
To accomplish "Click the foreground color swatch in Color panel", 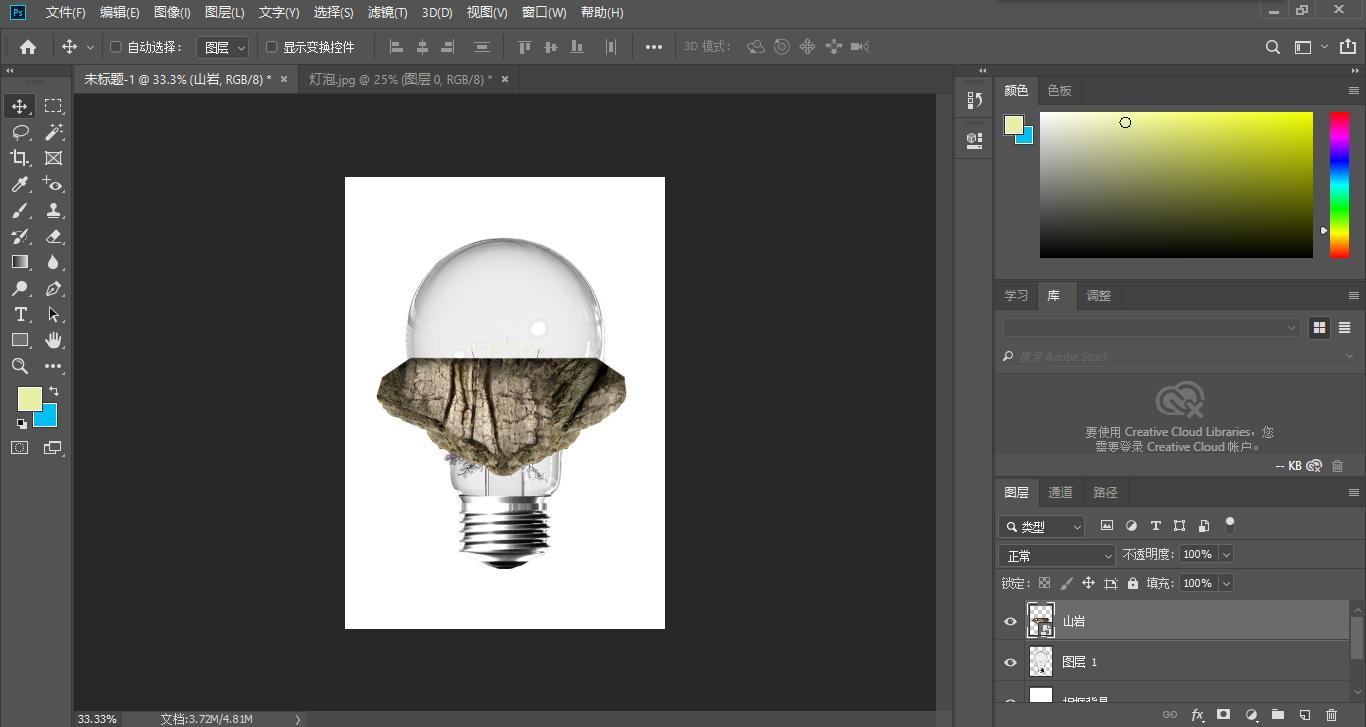I will [1013, 125].
